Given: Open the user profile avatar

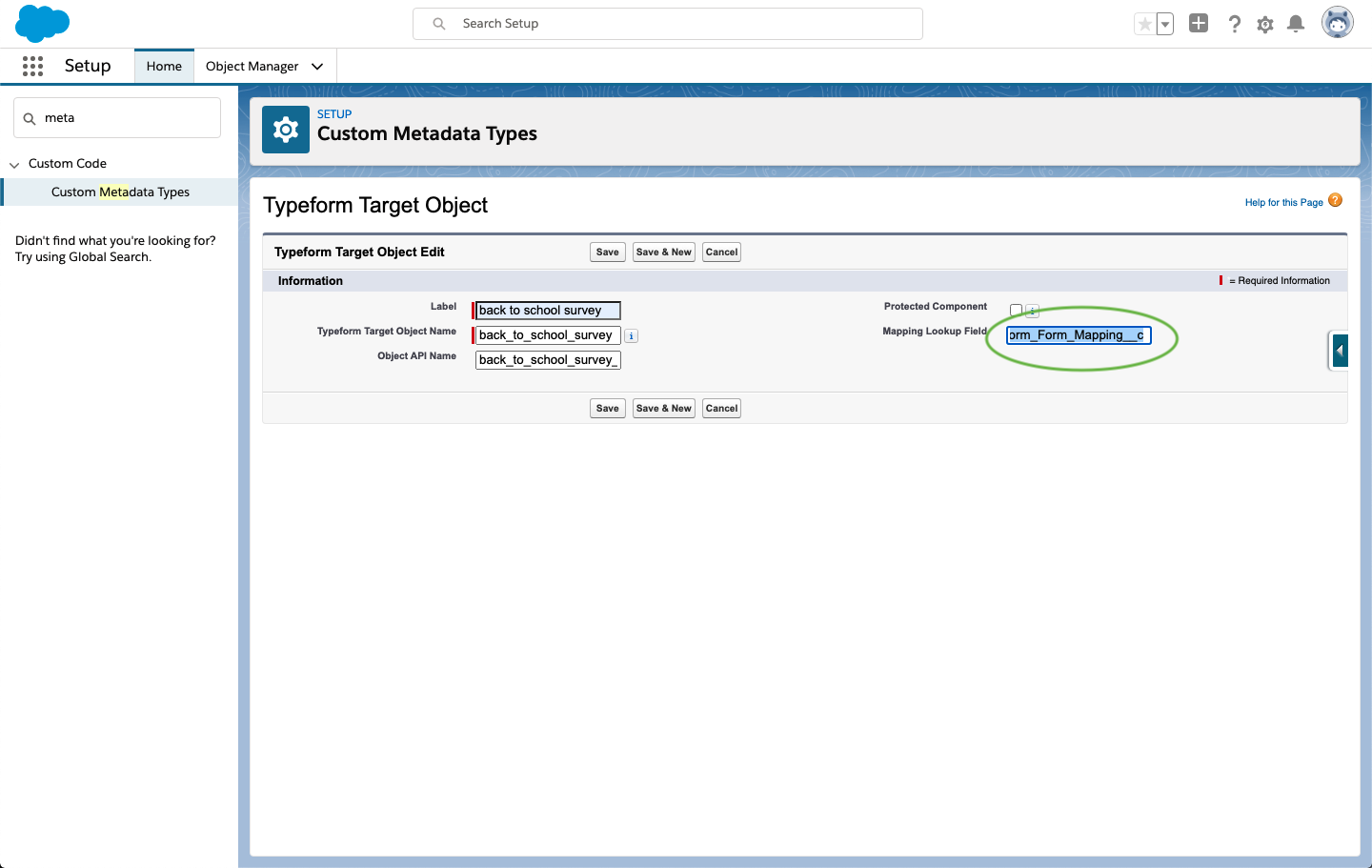Looking at the screenshot, I should (x=1338, y=23).
